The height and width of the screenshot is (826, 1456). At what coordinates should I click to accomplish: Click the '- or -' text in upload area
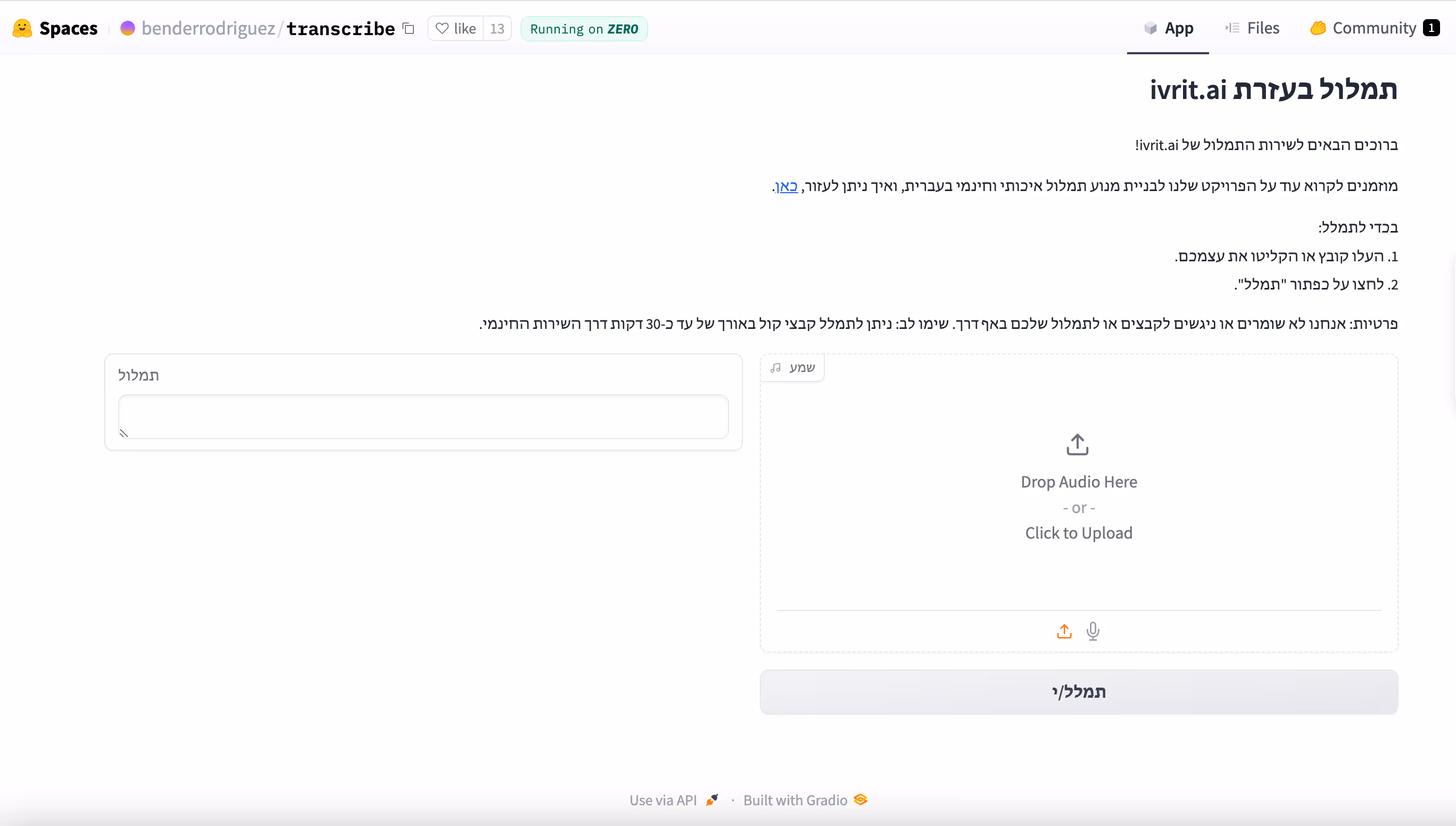(1079, 507)
